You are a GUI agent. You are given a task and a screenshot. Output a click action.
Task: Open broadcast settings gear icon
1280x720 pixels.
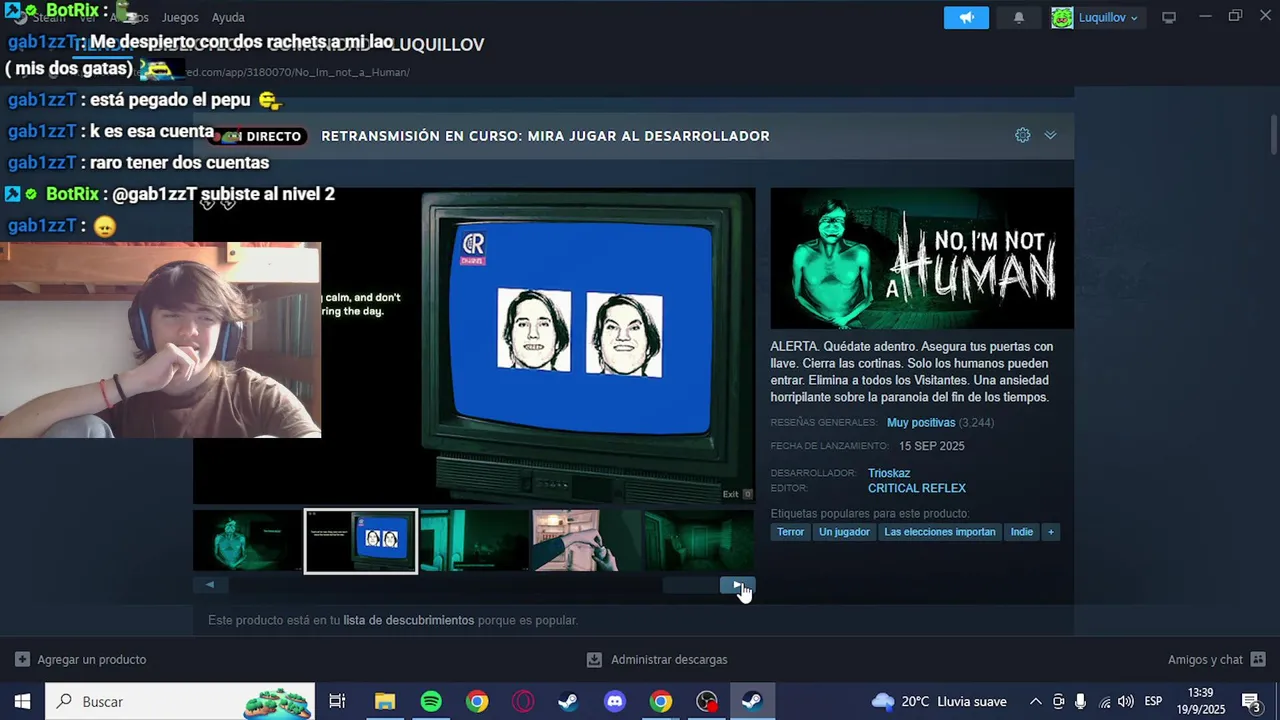click(1022, 135)
